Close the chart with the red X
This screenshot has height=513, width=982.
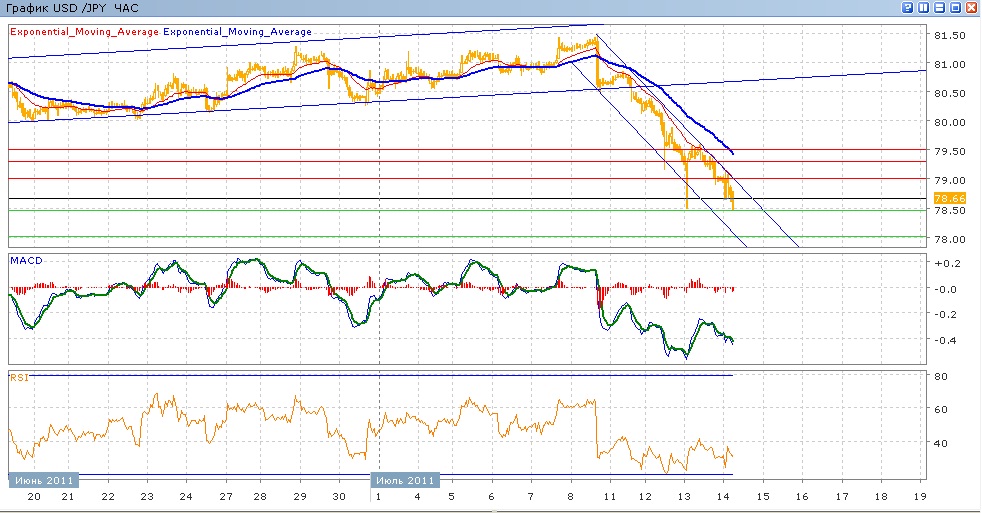pyautogui.click(x=971, y=8)
